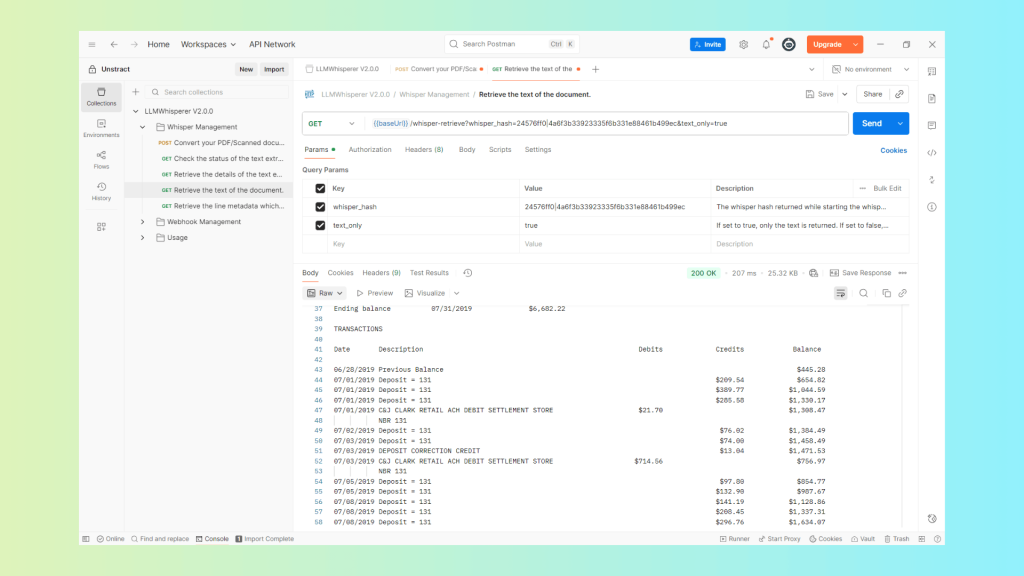The image size is (1024, 576).
Task: Open the Environments sidebar icon
Action: coord(101,128)
